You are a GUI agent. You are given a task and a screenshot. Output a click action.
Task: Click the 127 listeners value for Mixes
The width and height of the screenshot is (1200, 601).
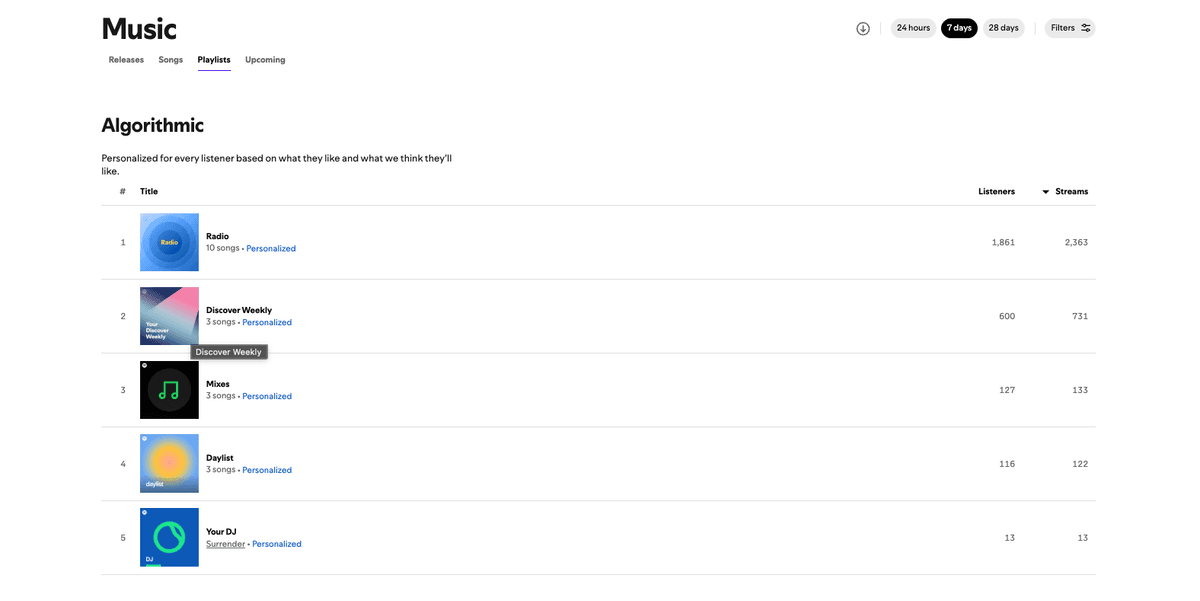(1007, 390)
